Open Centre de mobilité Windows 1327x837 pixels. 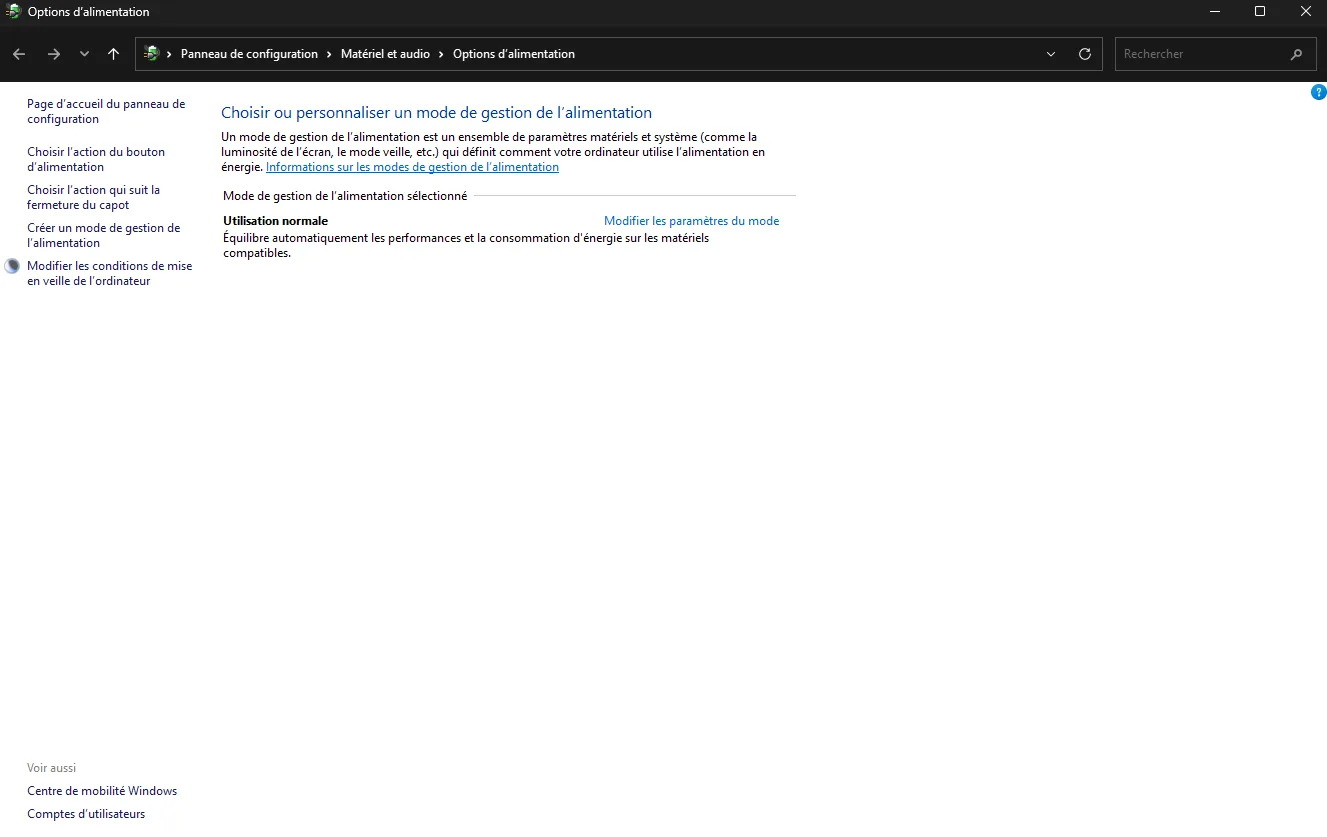coord(102,791)
